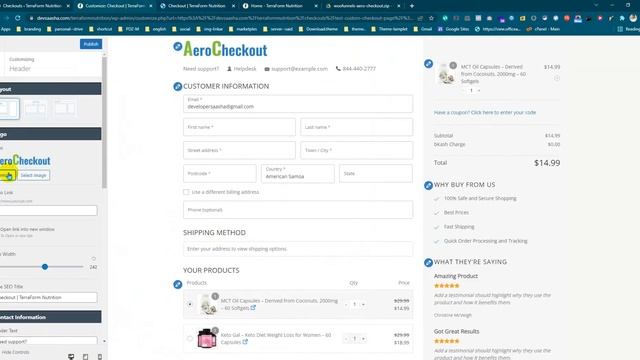Switch to tablet preview device icon
The height and width of the screenshot is (360, 640).
coord(85,357)
